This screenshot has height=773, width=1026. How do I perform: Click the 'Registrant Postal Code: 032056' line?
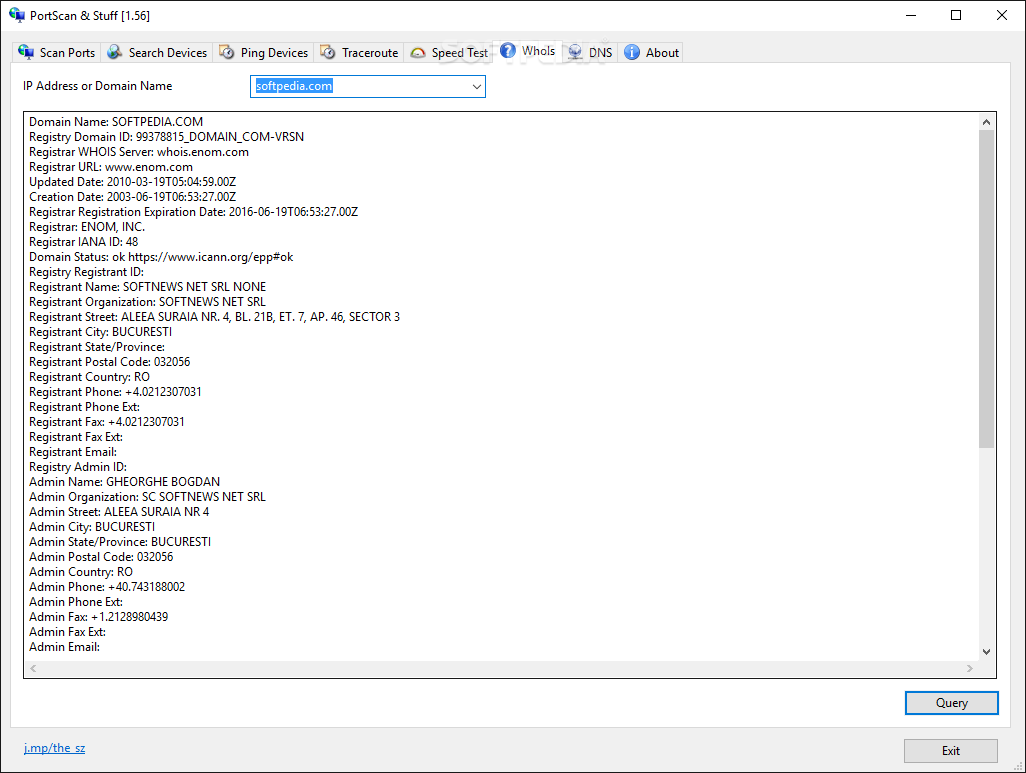point(109,362)
